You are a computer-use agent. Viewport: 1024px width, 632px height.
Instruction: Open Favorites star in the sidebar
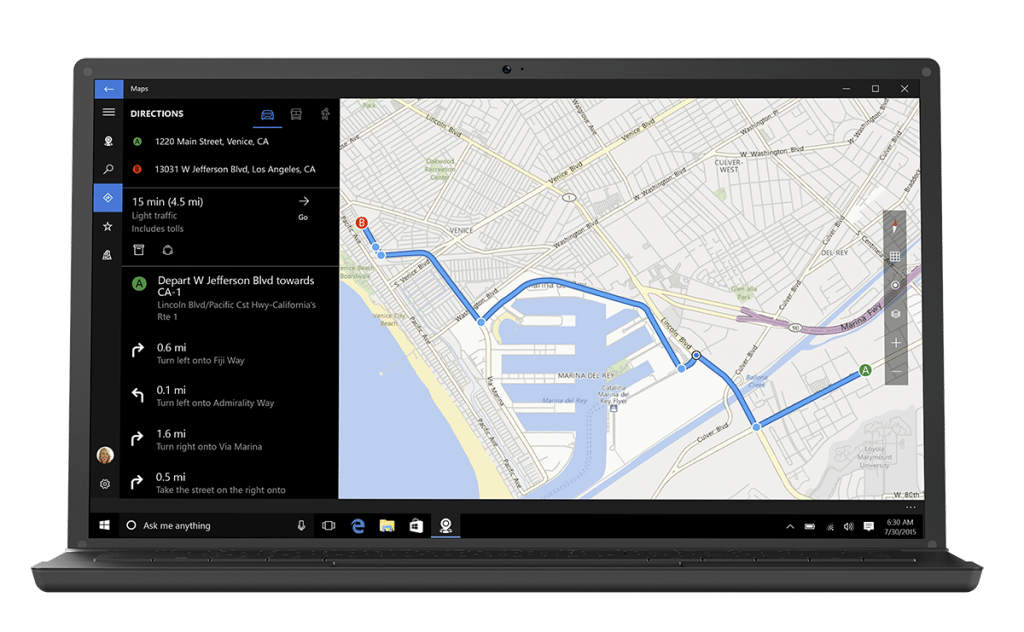108,227
